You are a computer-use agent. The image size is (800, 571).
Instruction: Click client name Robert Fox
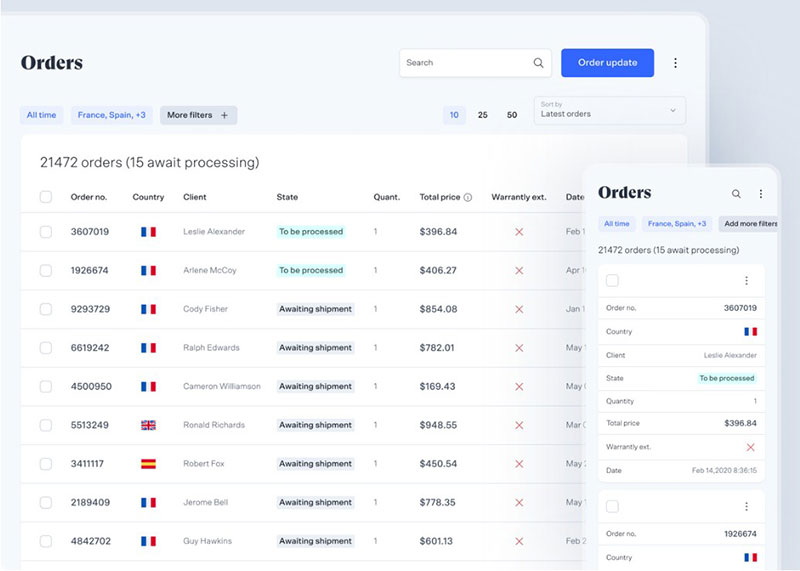tap(204, 464)
